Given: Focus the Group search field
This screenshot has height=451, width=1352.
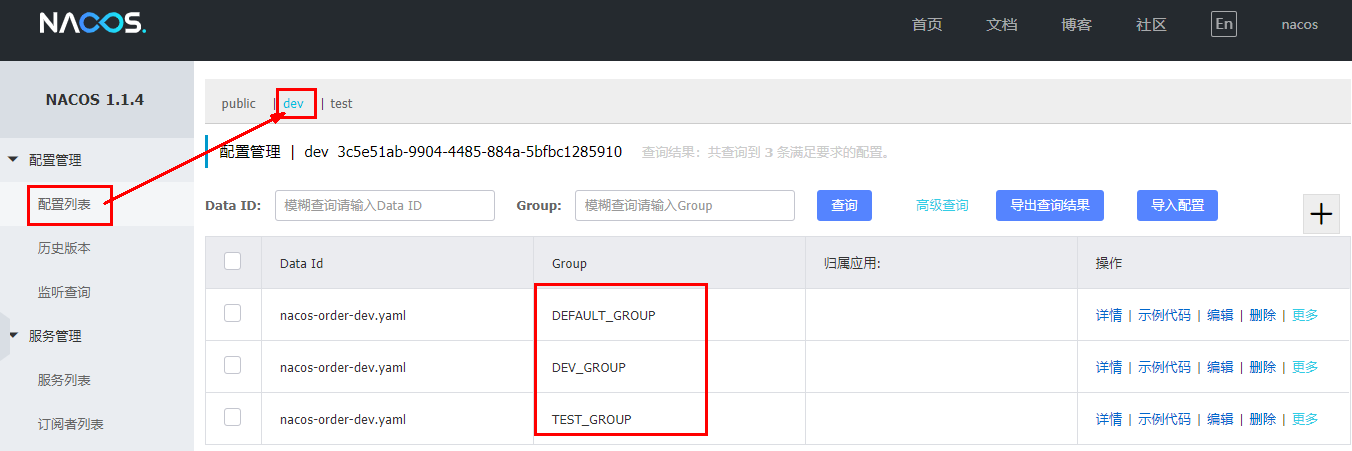Looking at the screenshot, I should (x=685, y=205).
